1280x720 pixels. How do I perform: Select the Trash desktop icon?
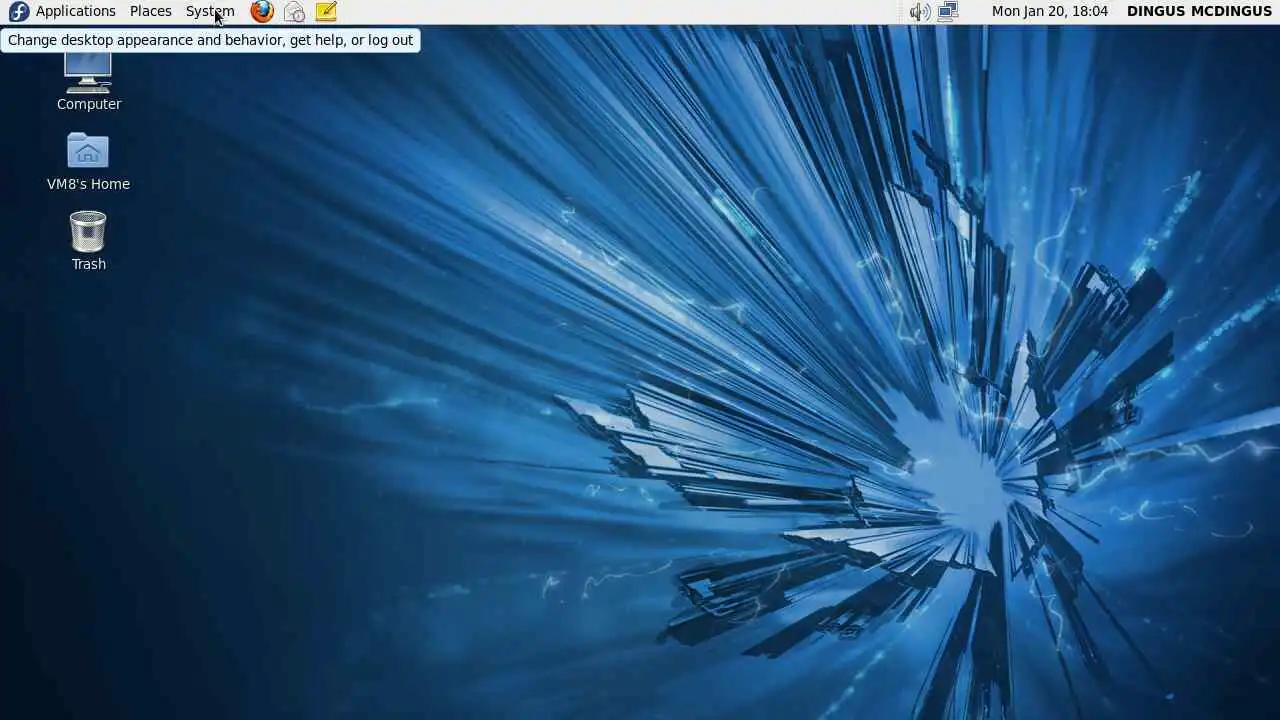(88, 231)
